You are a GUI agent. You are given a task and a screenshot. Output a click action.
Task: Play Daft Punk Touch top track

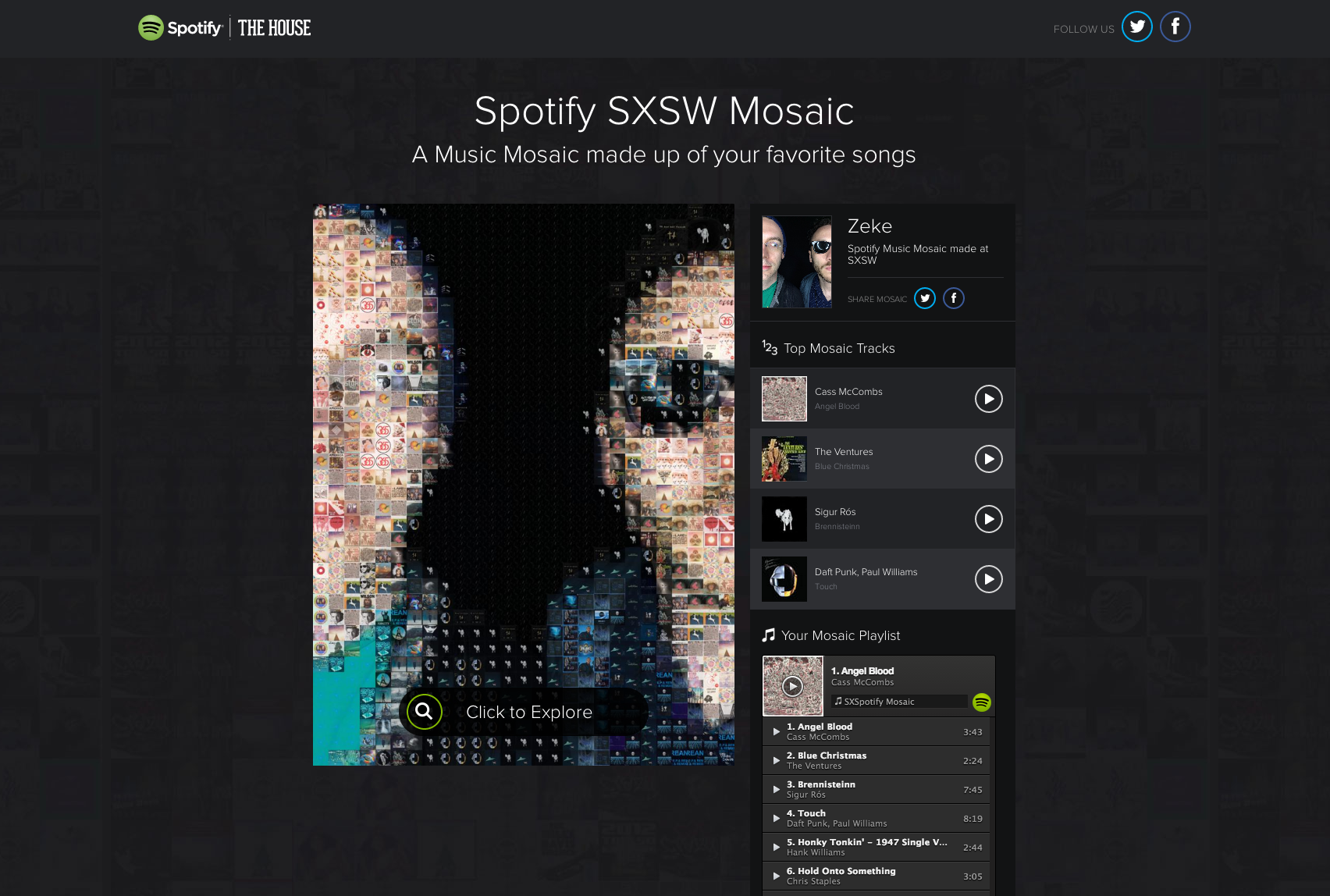click(988, 579)
